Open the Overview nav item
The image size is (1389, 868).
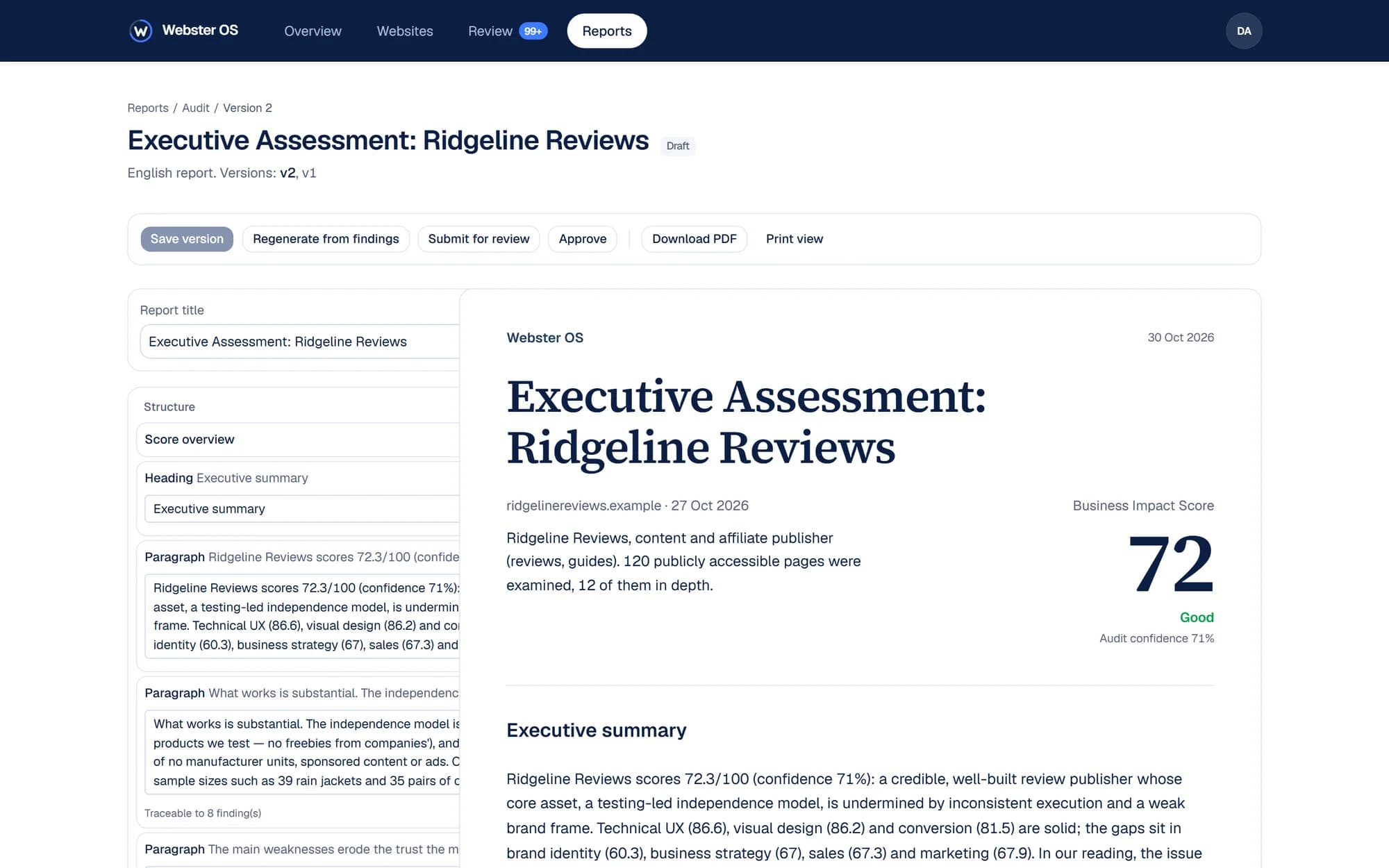point(313,31)
